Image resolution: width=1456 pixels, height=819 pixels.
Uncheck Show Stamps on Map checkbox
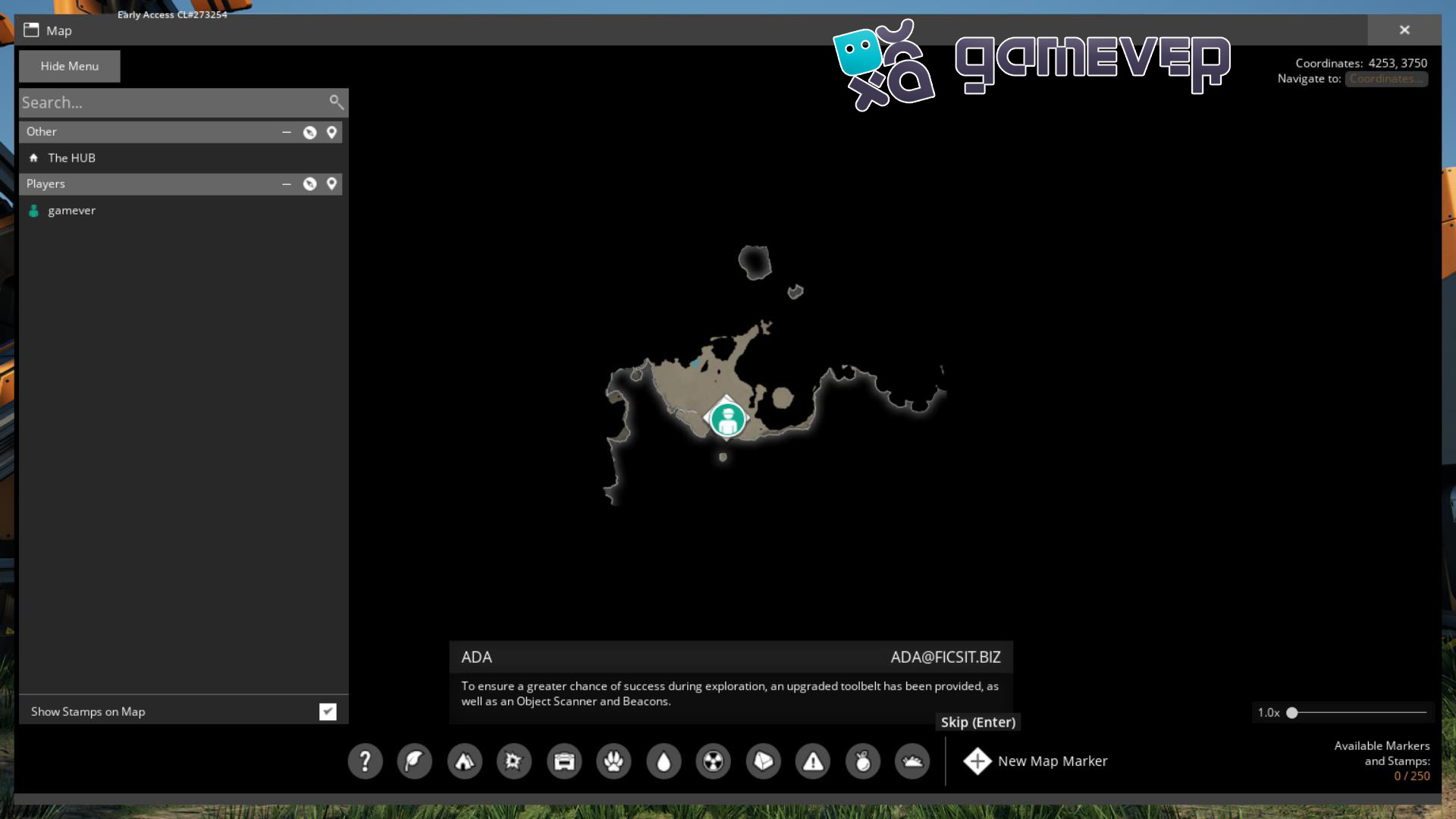328,711
